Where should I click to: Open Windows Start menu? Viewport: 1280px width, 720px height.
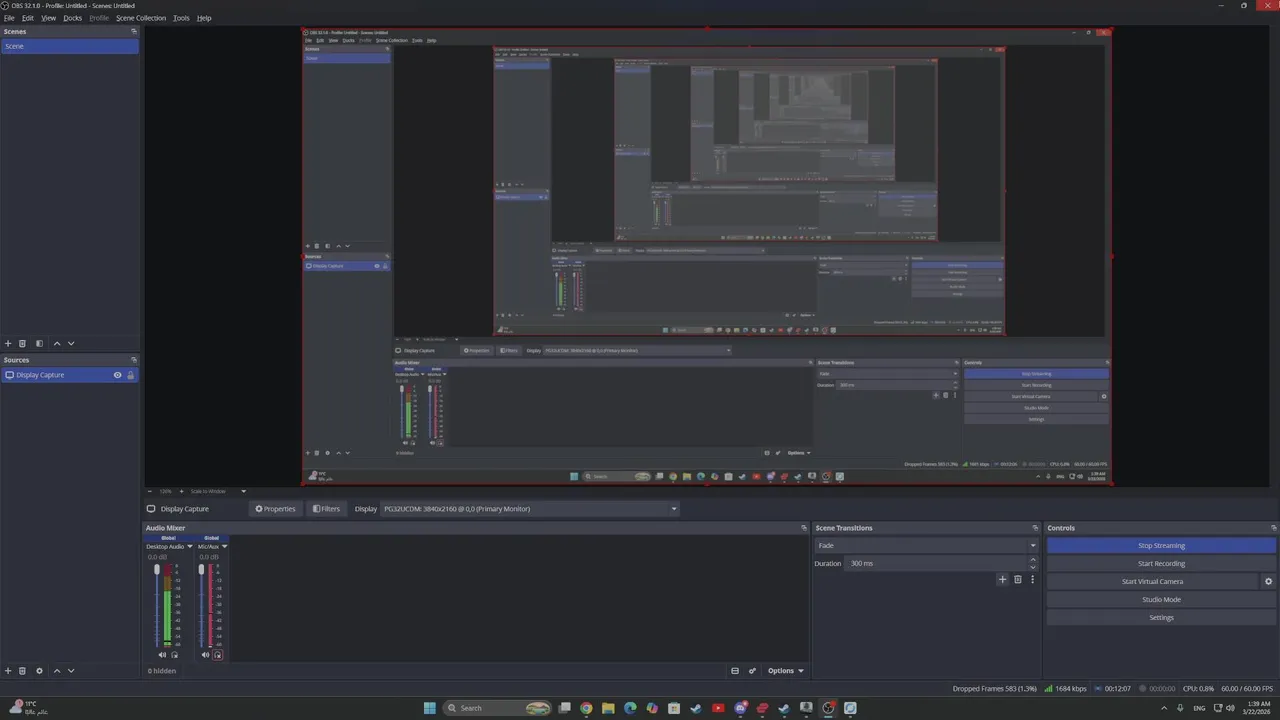[x=430, y=708]
